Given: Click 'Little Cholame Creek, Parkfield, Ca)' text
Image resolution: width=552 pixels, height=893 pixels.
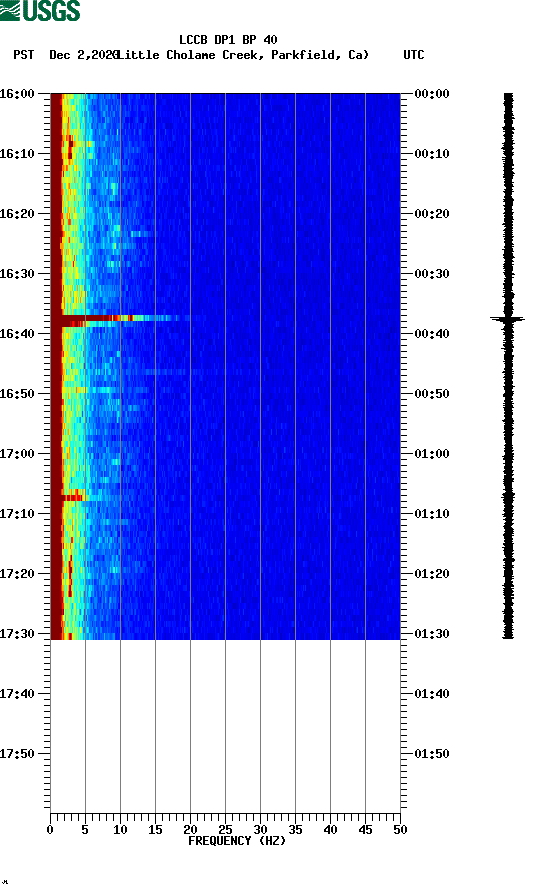Looking at the screenshot, I should coord(243,55).
